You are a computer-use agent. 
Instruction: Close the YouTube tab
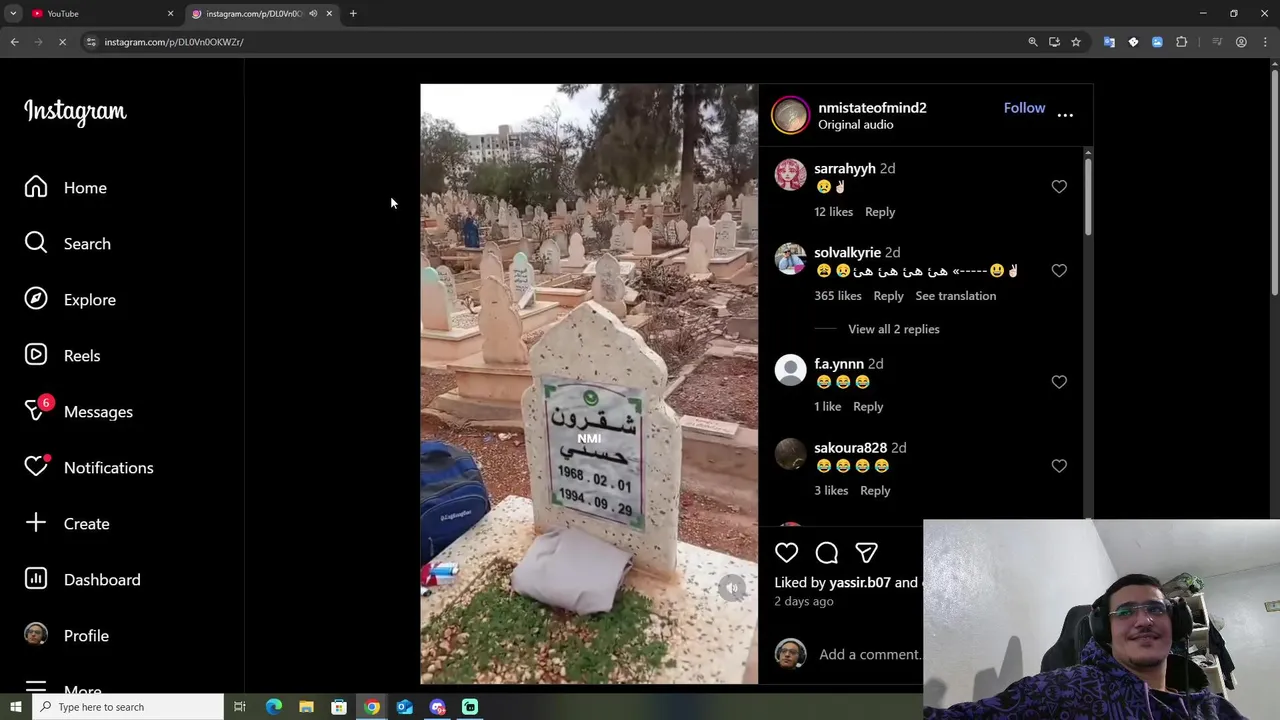(170, 13)
